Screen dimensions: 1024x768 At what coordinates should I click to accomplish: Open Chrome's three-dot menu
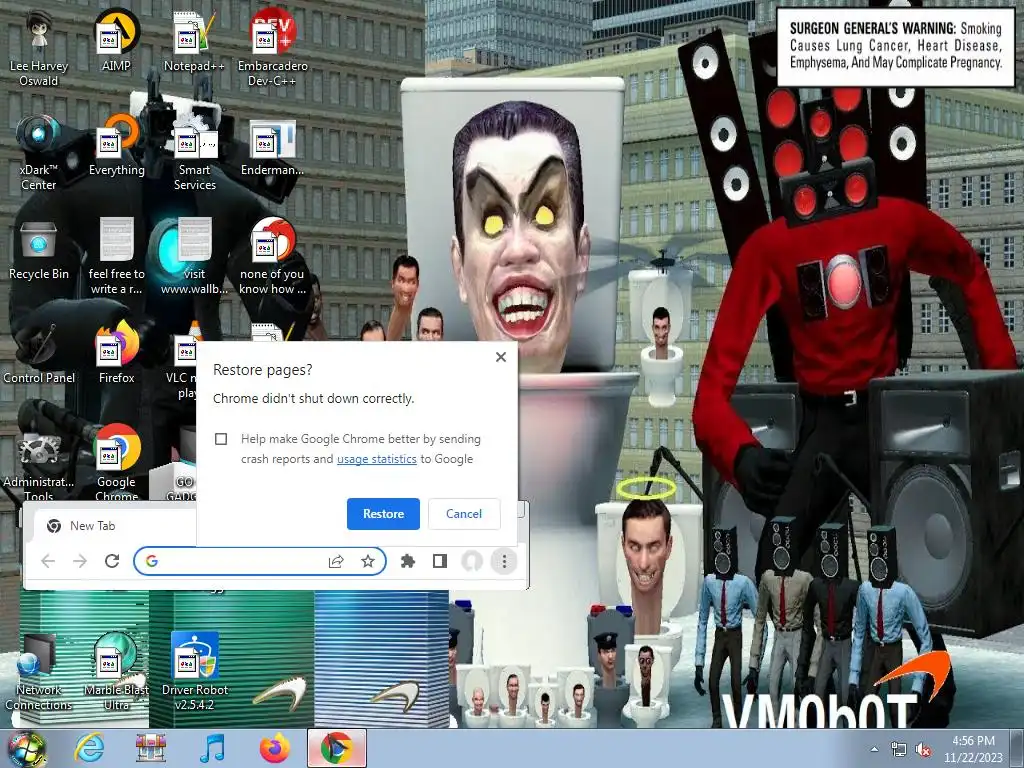pyautogui.click(x=504, y=561)
